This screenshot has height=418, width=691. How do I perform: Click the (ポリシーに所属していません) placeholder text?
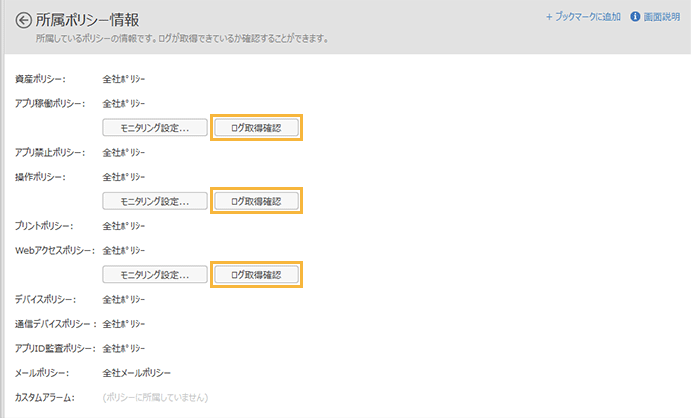[155, 398]
